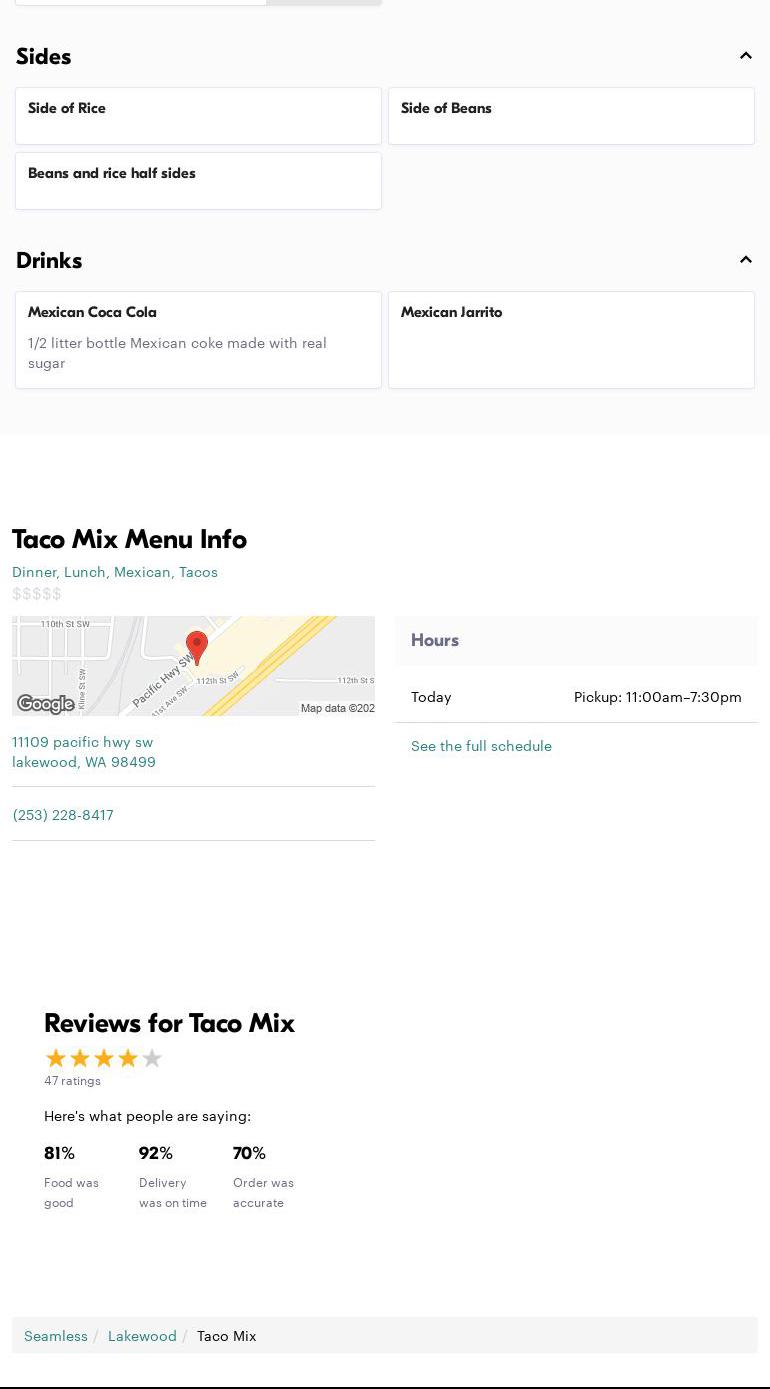Click the Dinner cuisine link
Viewport: 770px width, 1389px height.
click(x=34, y=572)
